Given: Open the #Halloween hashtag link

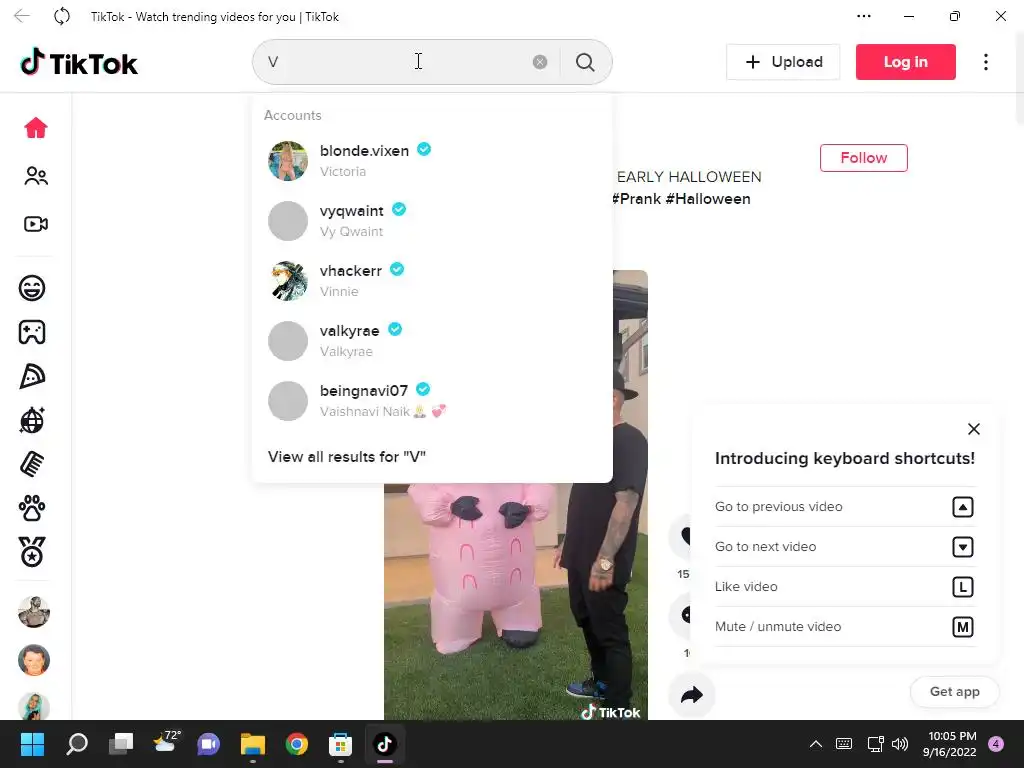Looking at the screenshot, I should point(708,199).
